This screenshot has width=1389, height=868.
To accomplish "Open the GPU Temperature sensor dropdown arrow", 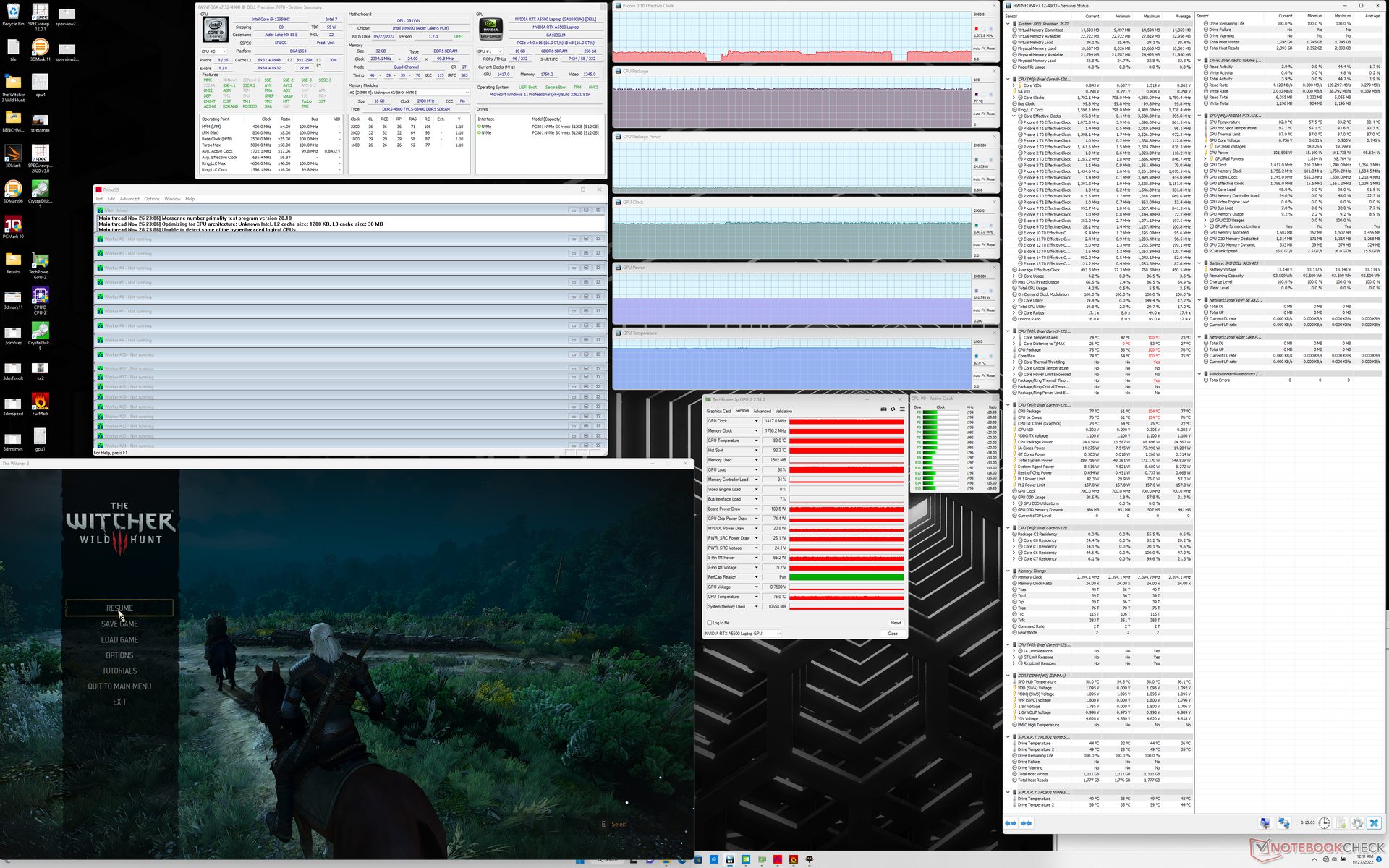I will coord(757,441).
